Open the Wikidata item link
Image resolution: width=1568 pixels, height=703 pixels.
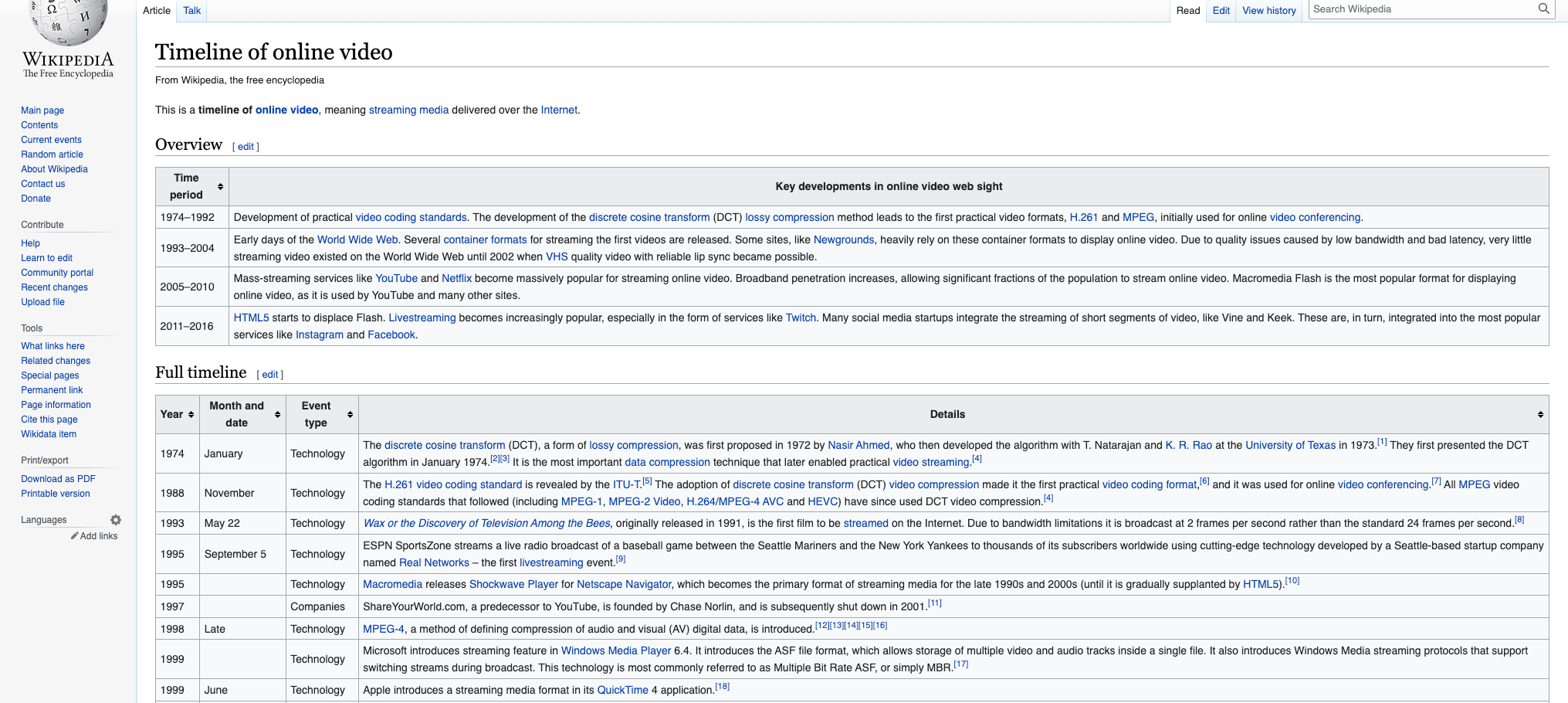(x=49, y=434)
